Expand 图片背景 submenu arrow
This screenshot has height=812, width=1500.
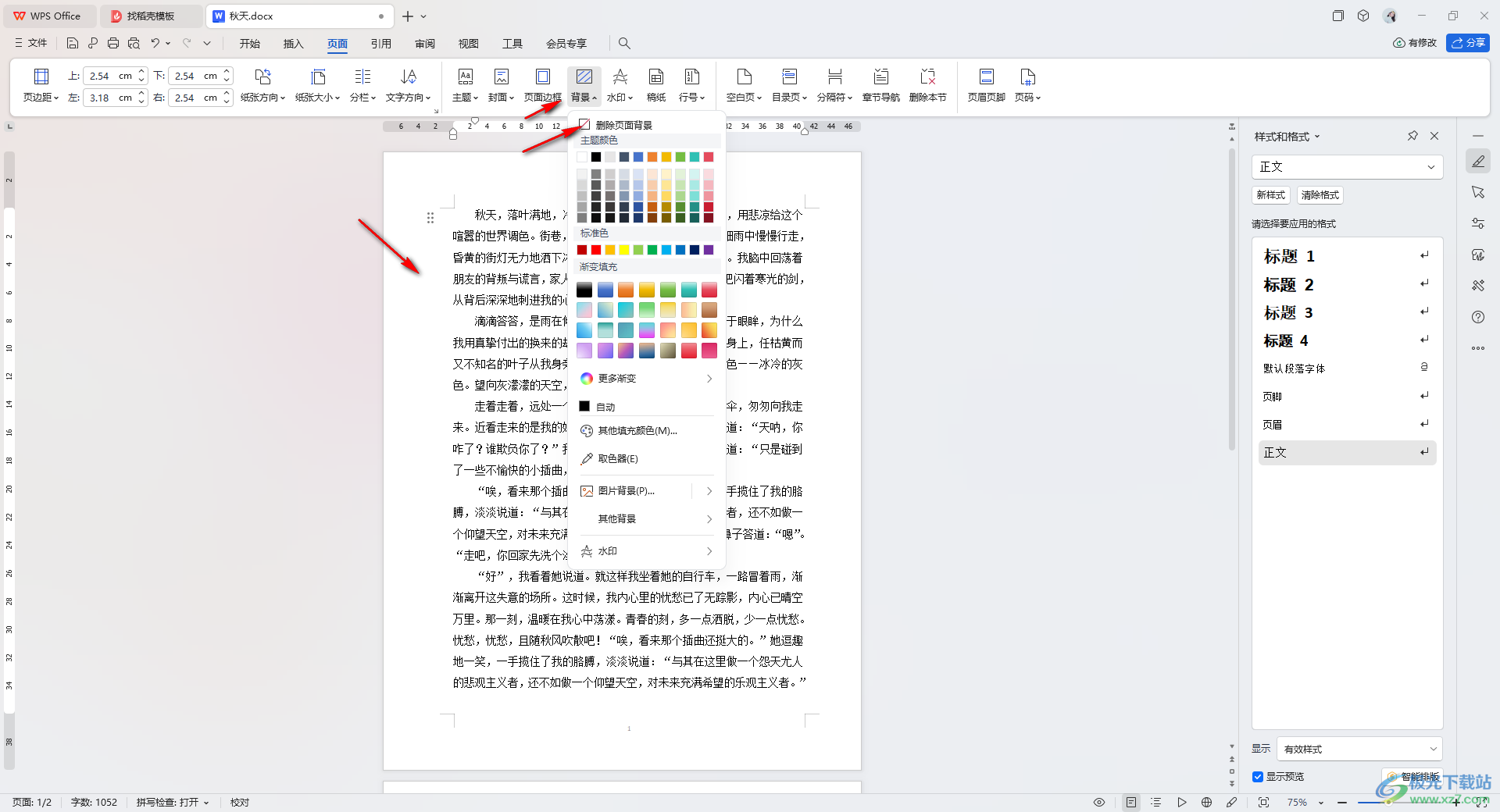709,491
